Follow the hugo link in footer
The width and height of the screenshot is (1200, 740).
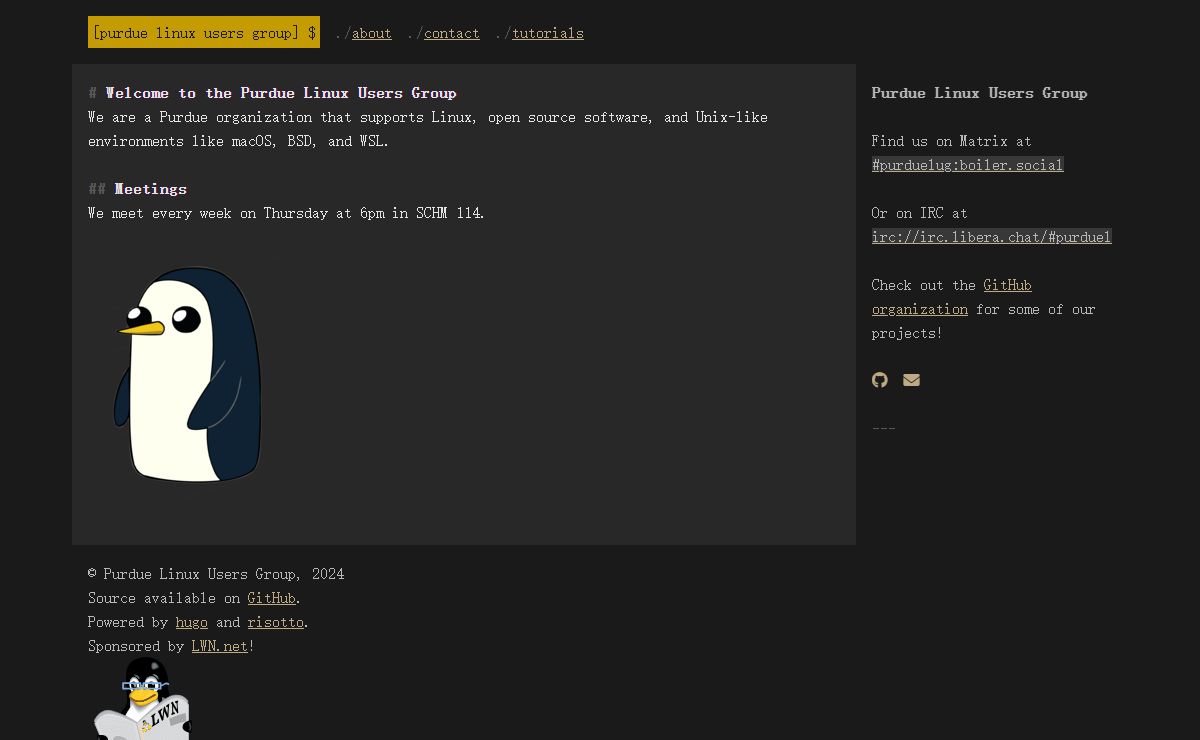point(191,622)
